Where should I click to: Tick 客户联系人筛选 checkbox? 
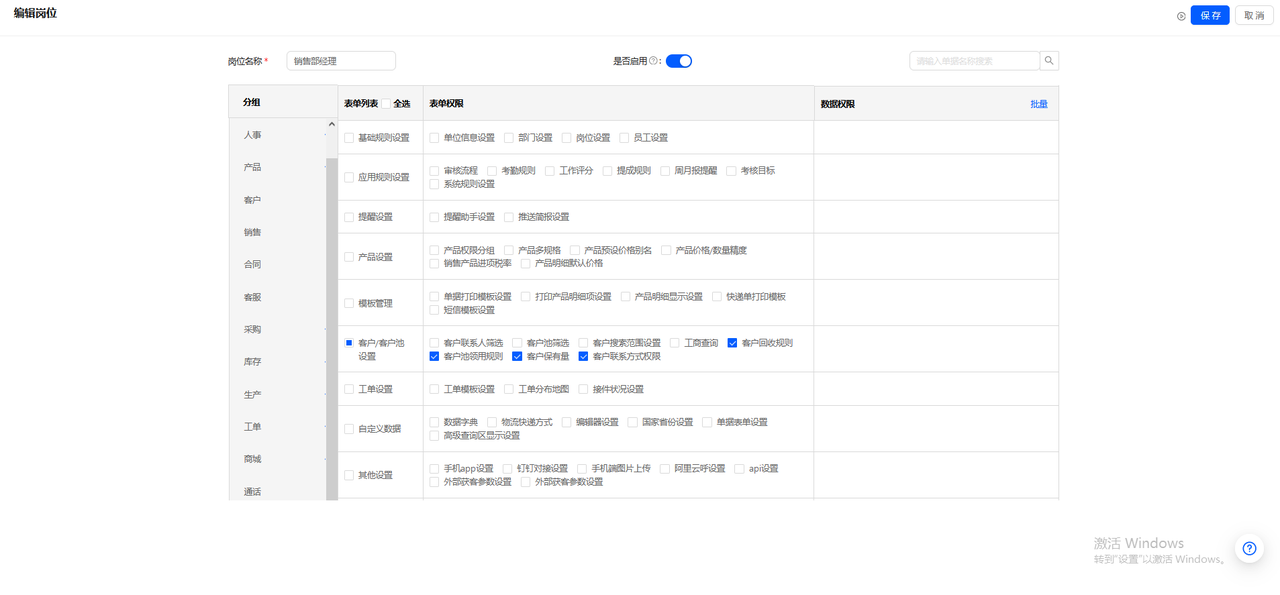[x=434, y=343]
